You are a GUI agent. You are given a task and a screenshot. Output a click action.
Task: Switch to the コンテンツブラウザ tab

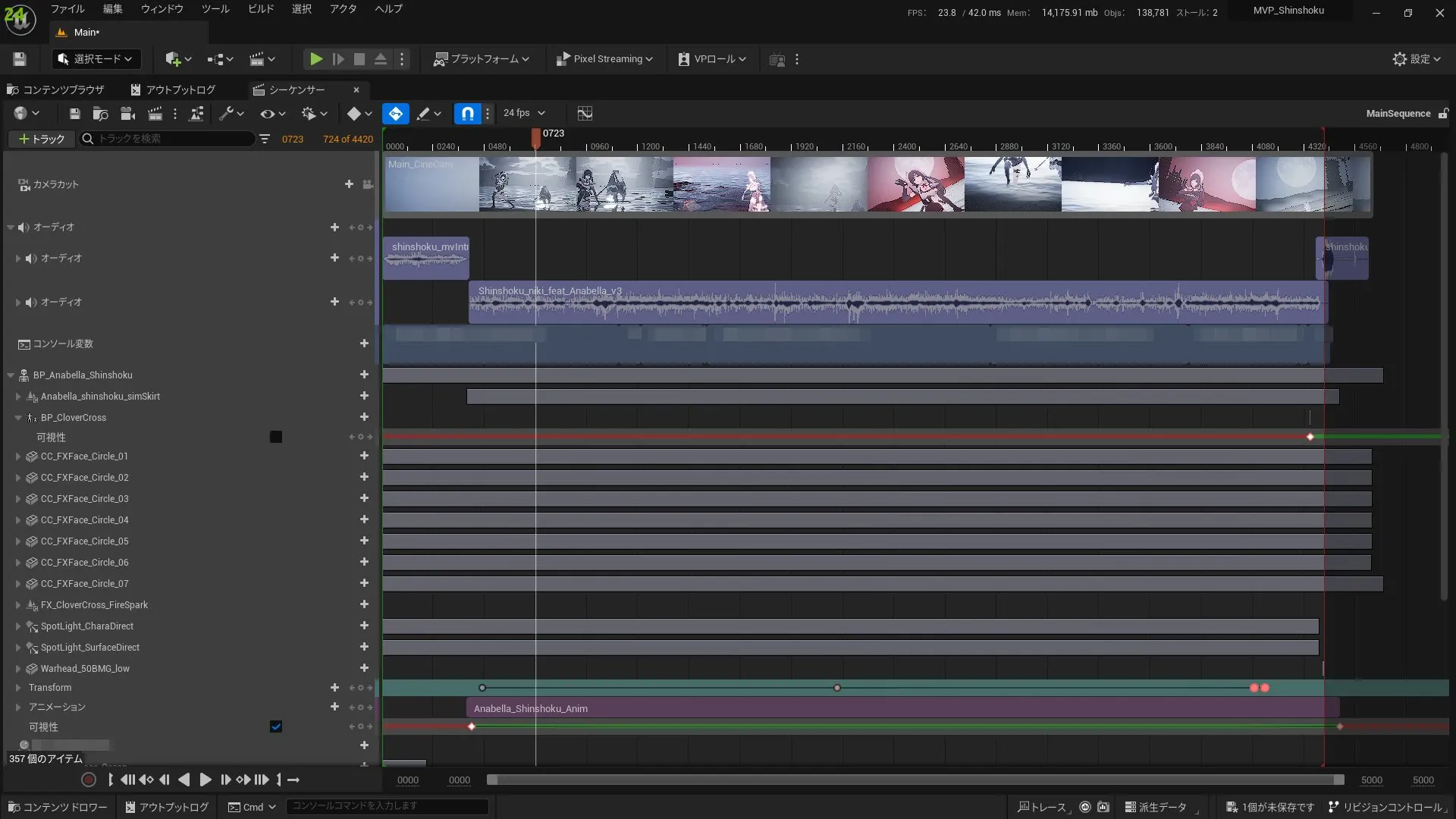click(57, 89)
